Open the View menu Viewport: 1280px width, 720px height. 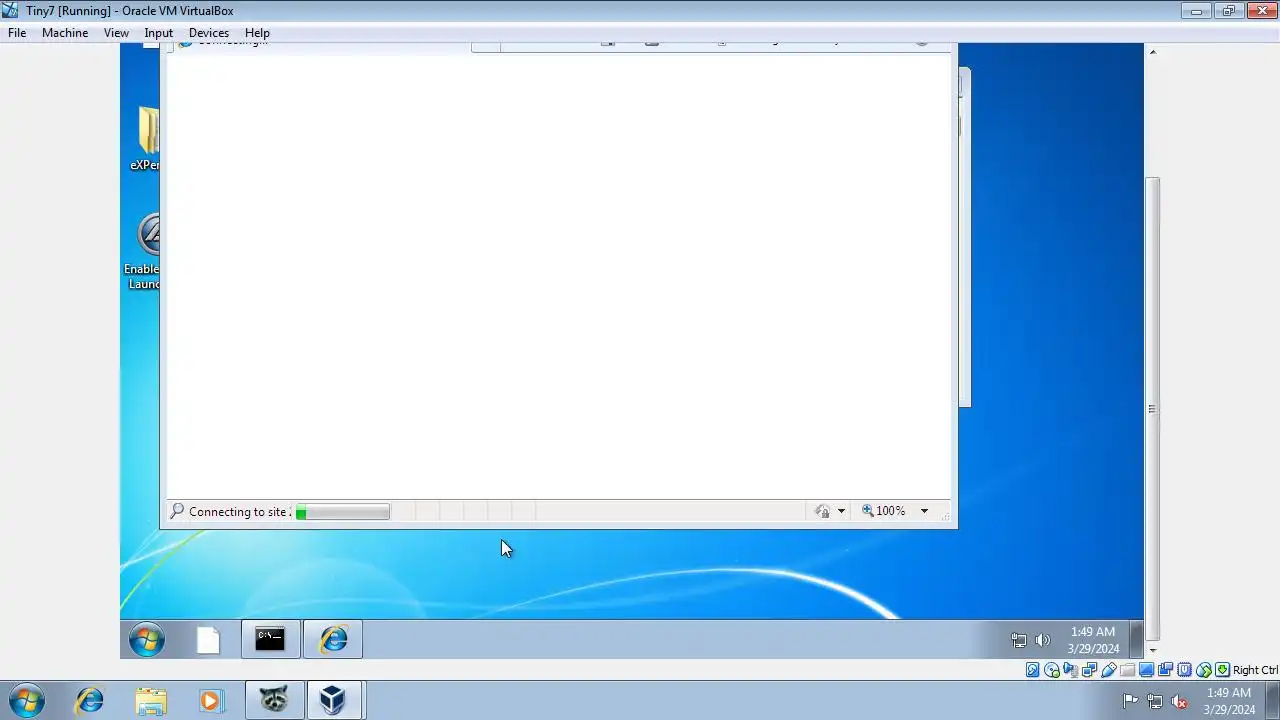pos(116,33)
